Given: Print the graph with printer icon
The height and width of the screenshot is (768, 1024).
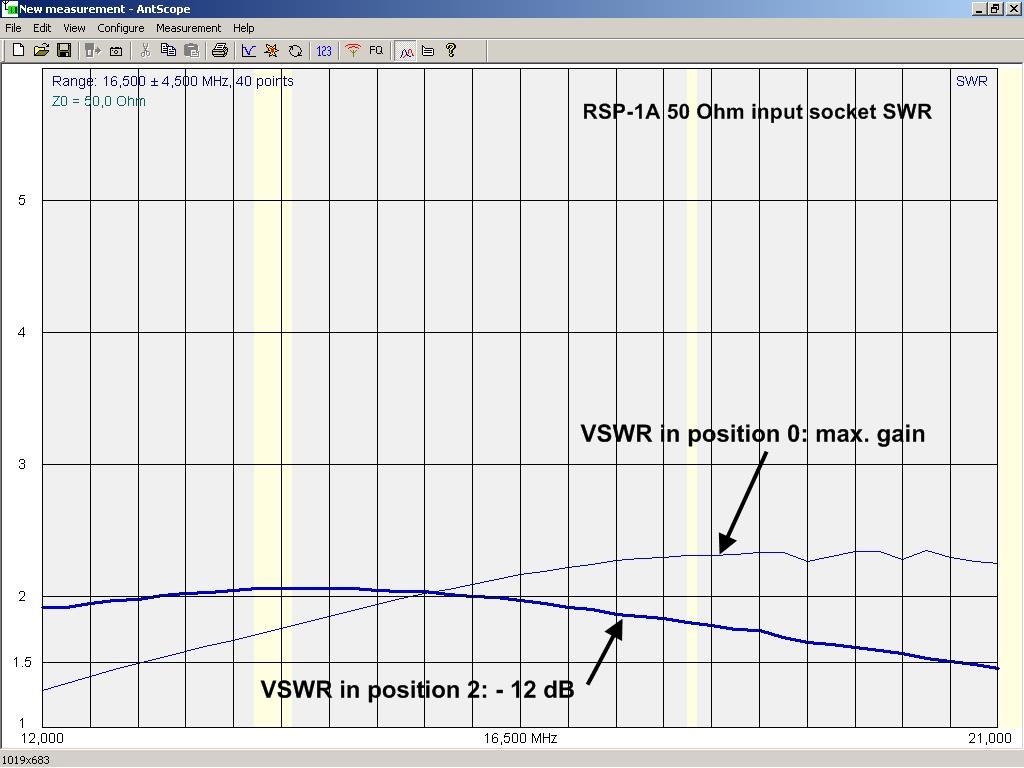Looking at the screenshot, I should coord(220,50).
